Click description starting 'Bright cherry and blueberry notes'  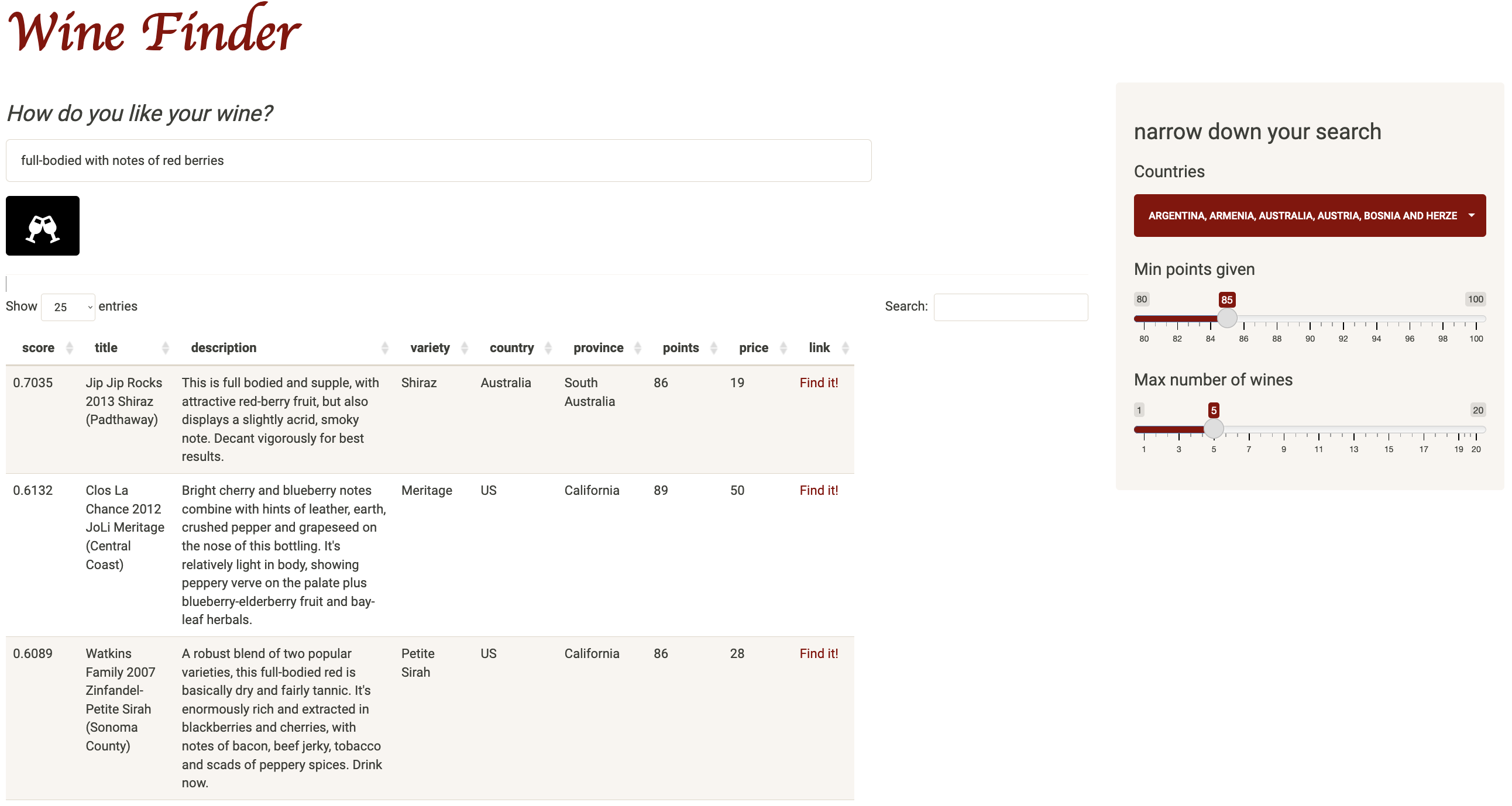coord(284,555)
